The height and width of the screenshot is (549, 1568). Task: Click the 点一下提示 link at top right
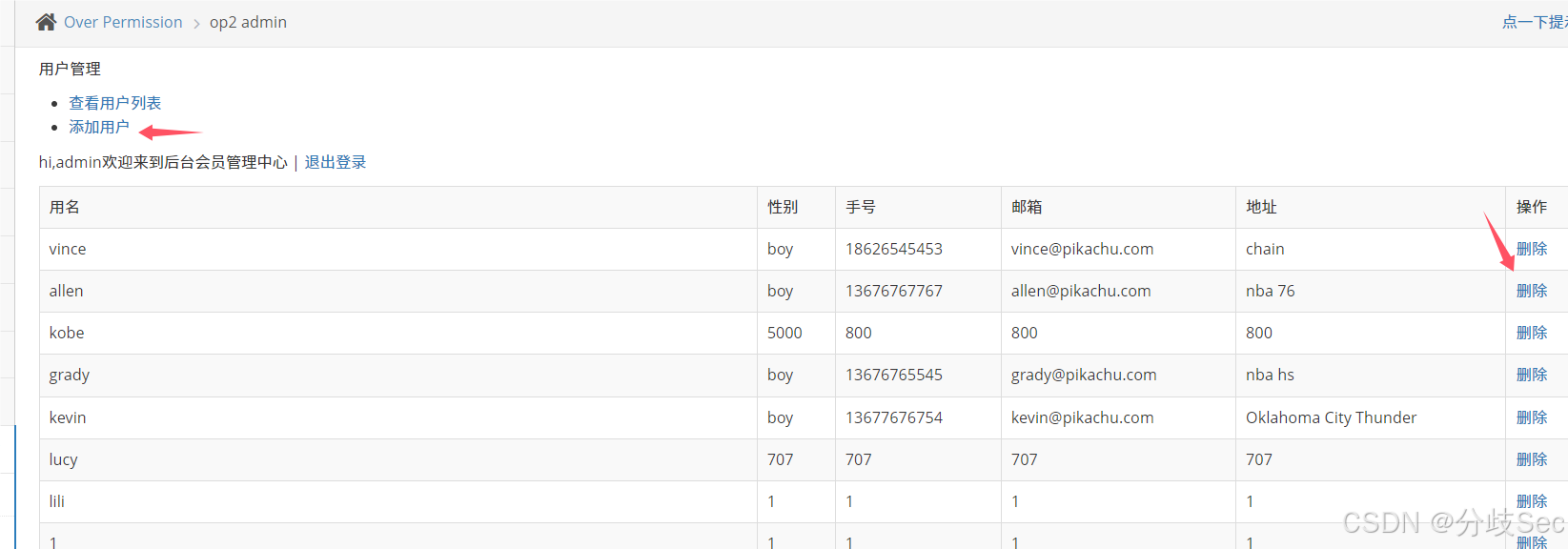pyautogui.click(x=1535, y=22)
